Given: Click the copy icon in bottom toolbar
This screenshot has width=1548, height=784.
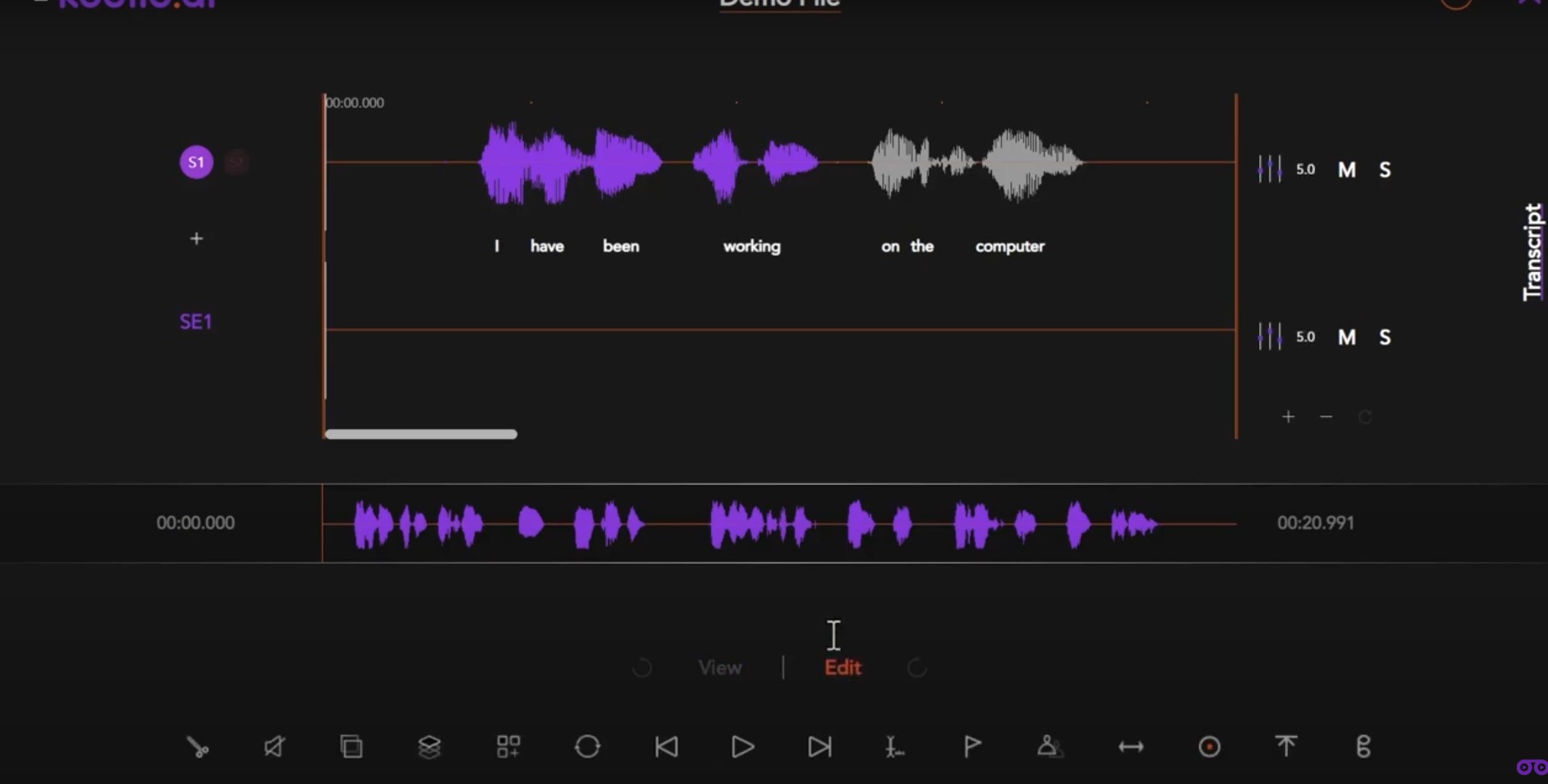Looking at the screenshot, I should coord(351,747).
